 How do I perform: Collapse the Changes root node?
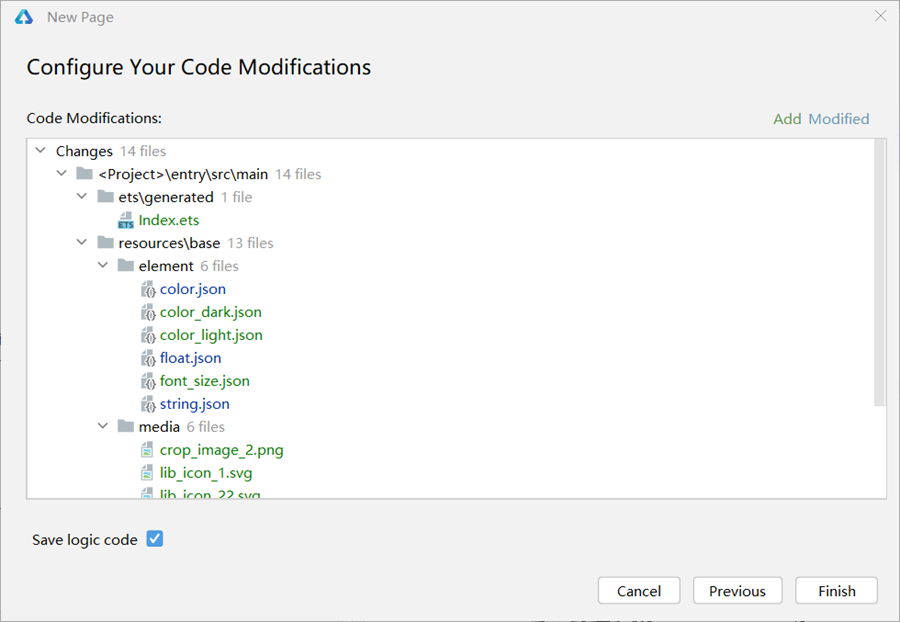click(x=40, y=151)
